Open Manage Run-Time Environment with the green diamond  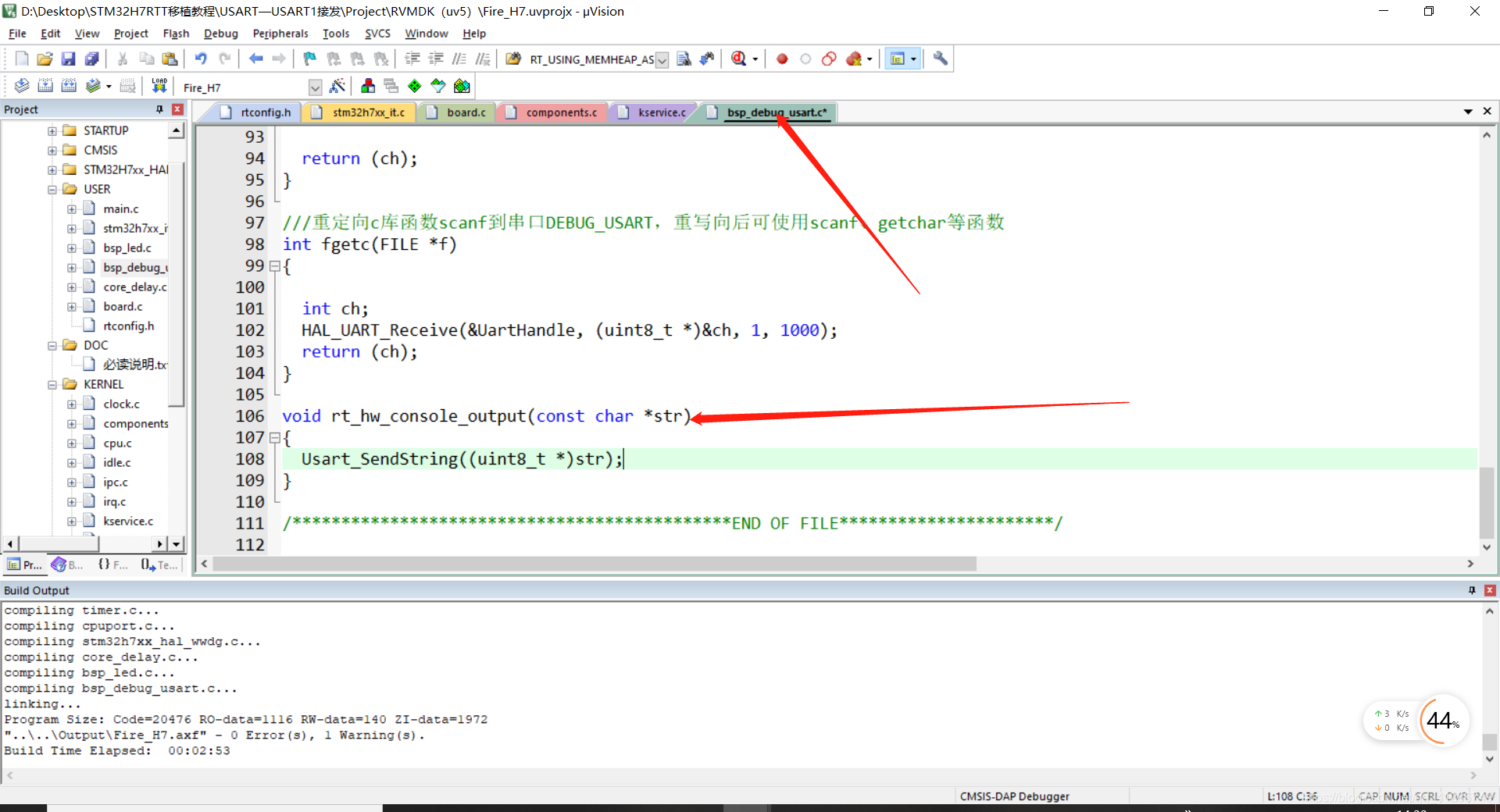pos(415,86)
